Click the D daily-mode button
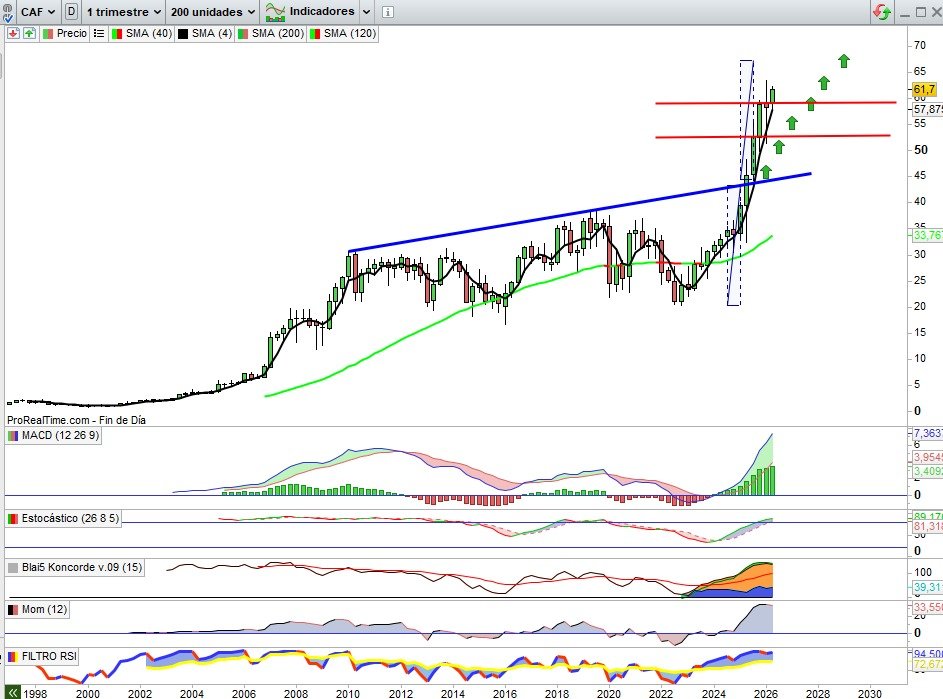Viewport: 943px width, 699px height. pos(72,11)
